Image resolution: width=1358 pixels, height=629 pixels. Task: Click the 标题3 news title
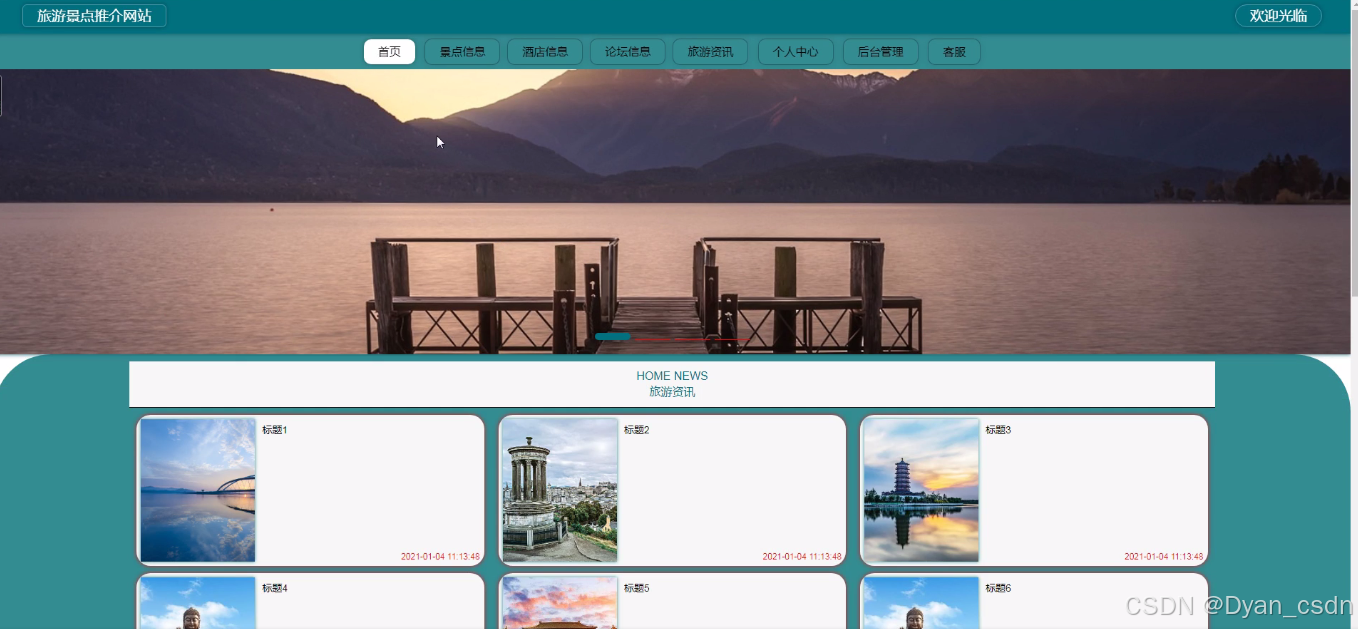(998, 430)
